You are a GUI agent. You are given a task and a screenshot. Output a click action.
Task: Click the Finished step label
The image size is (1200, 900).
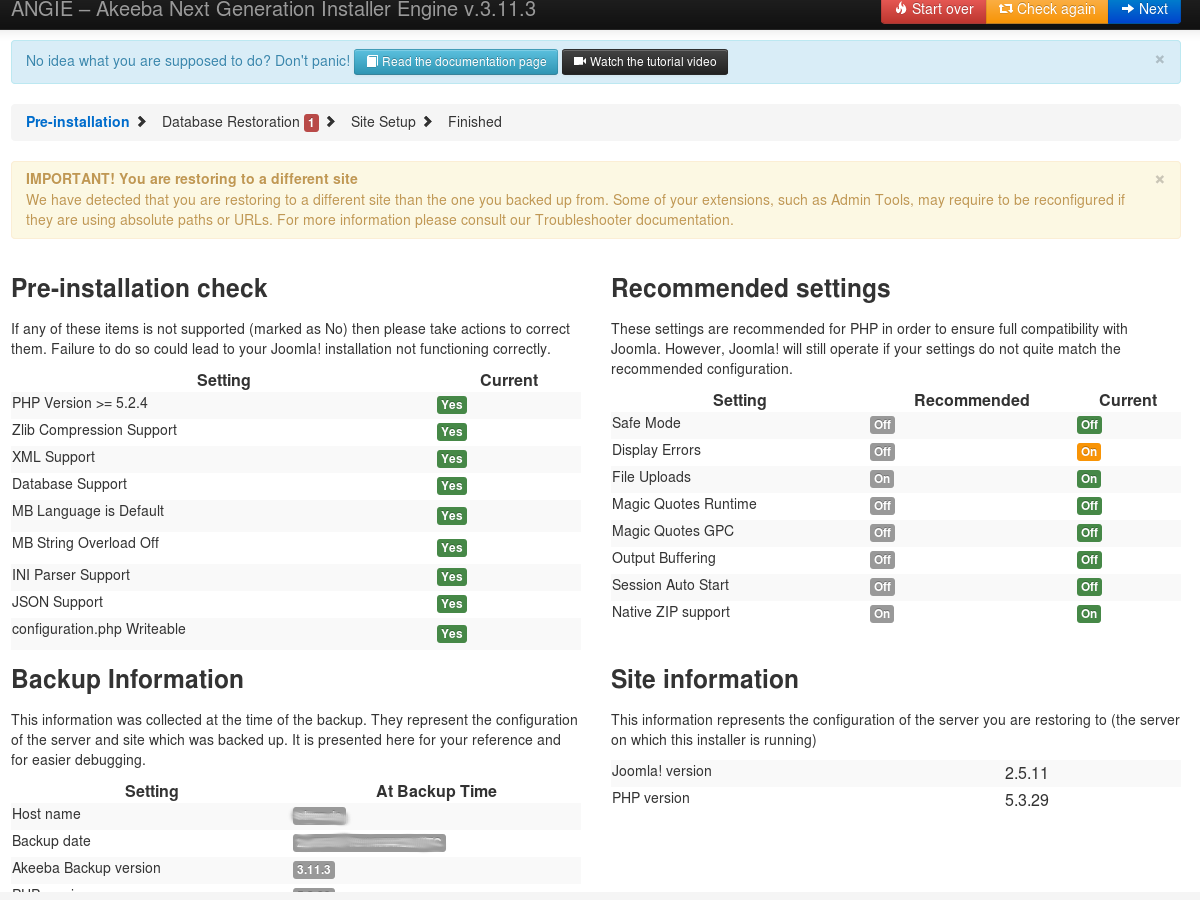[x=475, y=122]
